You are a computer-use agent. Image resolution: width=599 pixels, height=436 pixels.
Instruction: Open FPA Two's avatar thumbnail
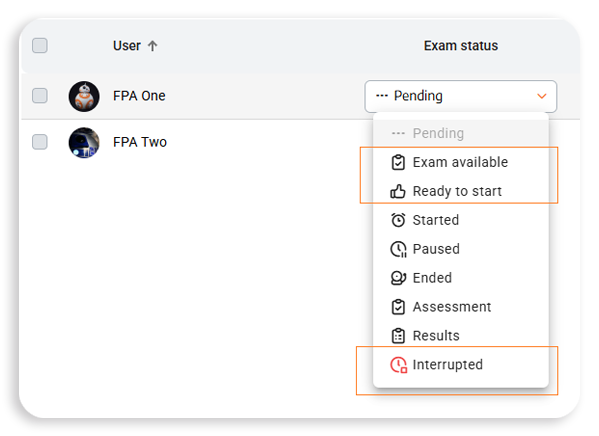(84, 143)
